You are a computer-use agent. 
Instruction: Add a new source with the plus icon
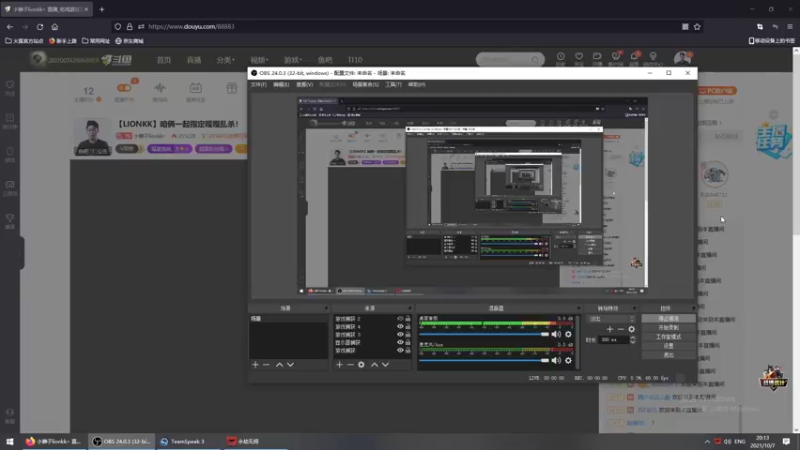(339, 365)
